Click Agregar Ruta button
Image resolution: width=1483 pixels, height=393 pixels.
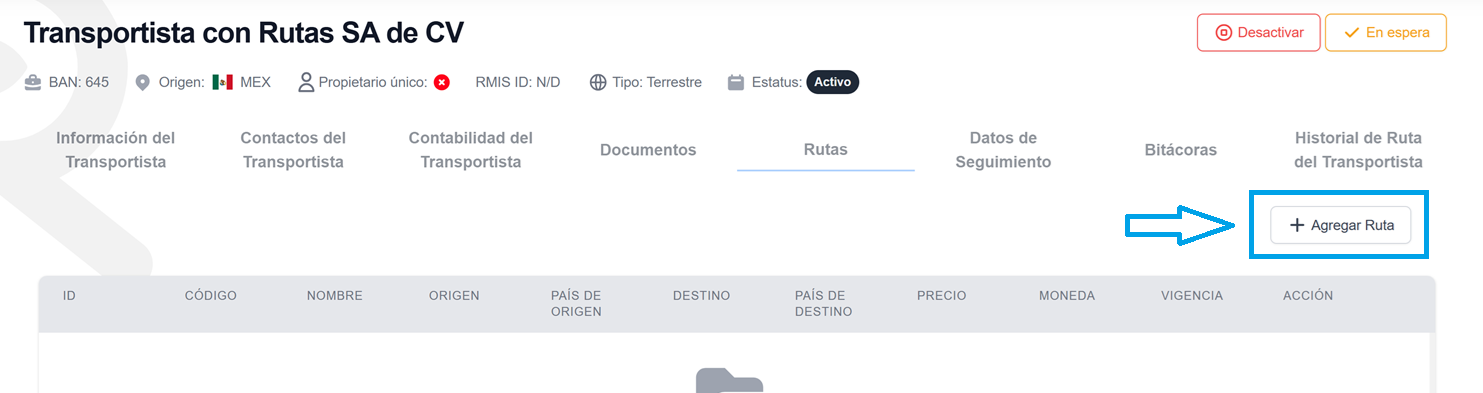1340,225
